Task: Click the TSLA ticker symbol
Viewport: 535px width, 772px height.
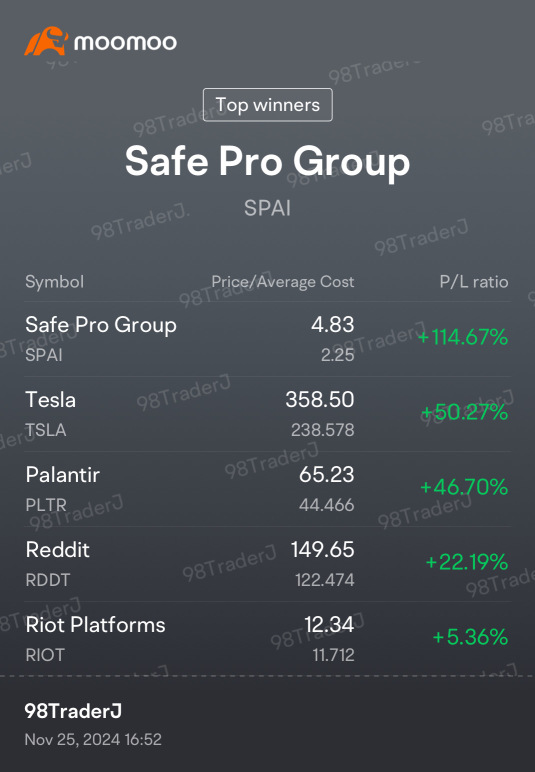Action: (46, 430)
